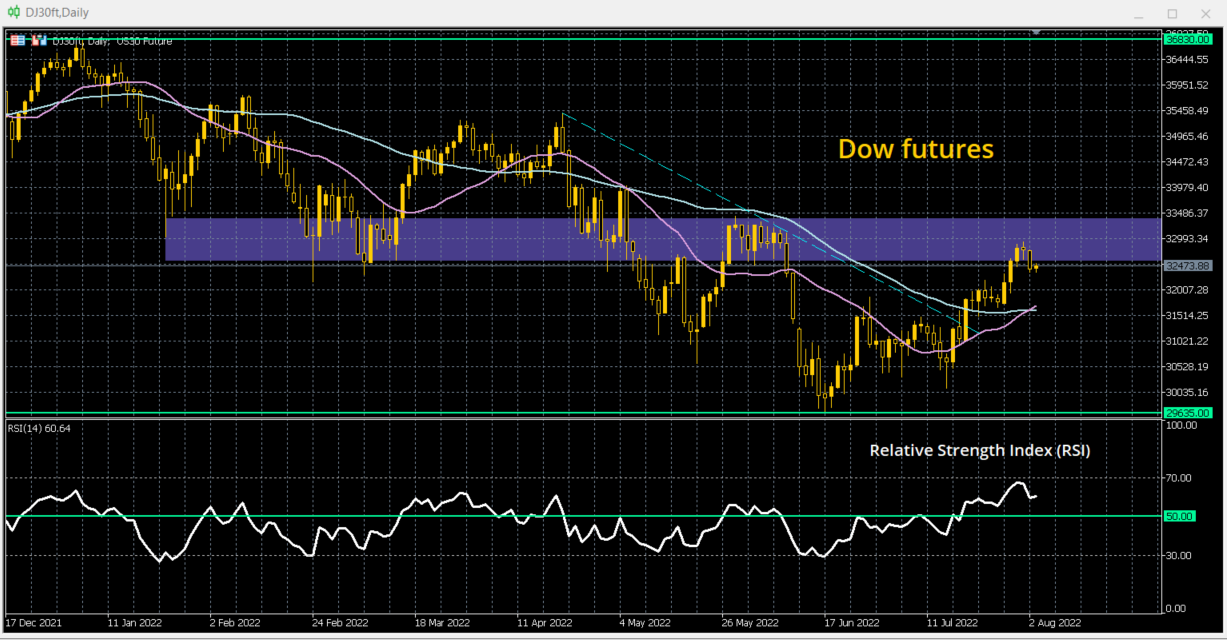Click the 34965.46 price scale value
This screenshot has height=640, width=1227.
click(1187, 136)
